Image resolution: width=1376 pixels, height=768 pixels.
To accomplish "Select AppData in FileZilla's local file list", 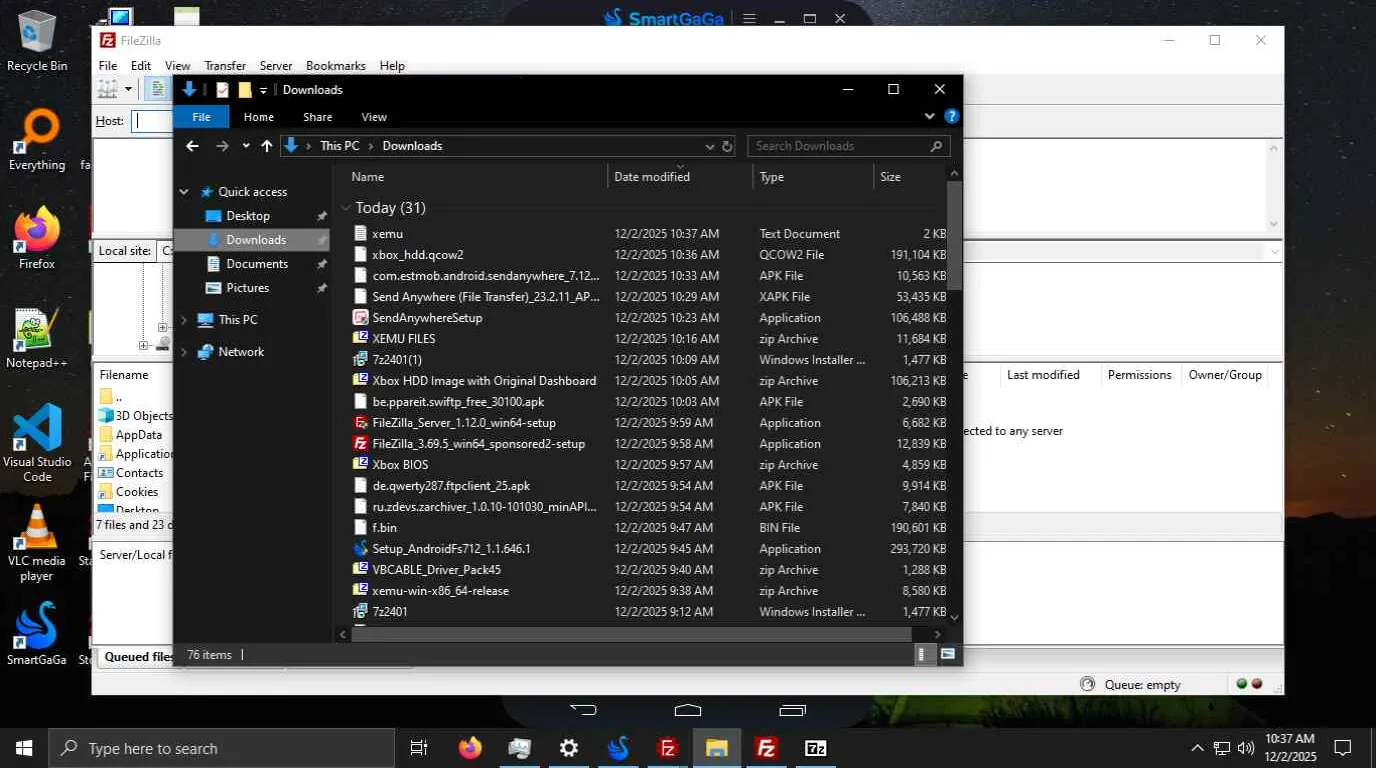I will (139, 435).
